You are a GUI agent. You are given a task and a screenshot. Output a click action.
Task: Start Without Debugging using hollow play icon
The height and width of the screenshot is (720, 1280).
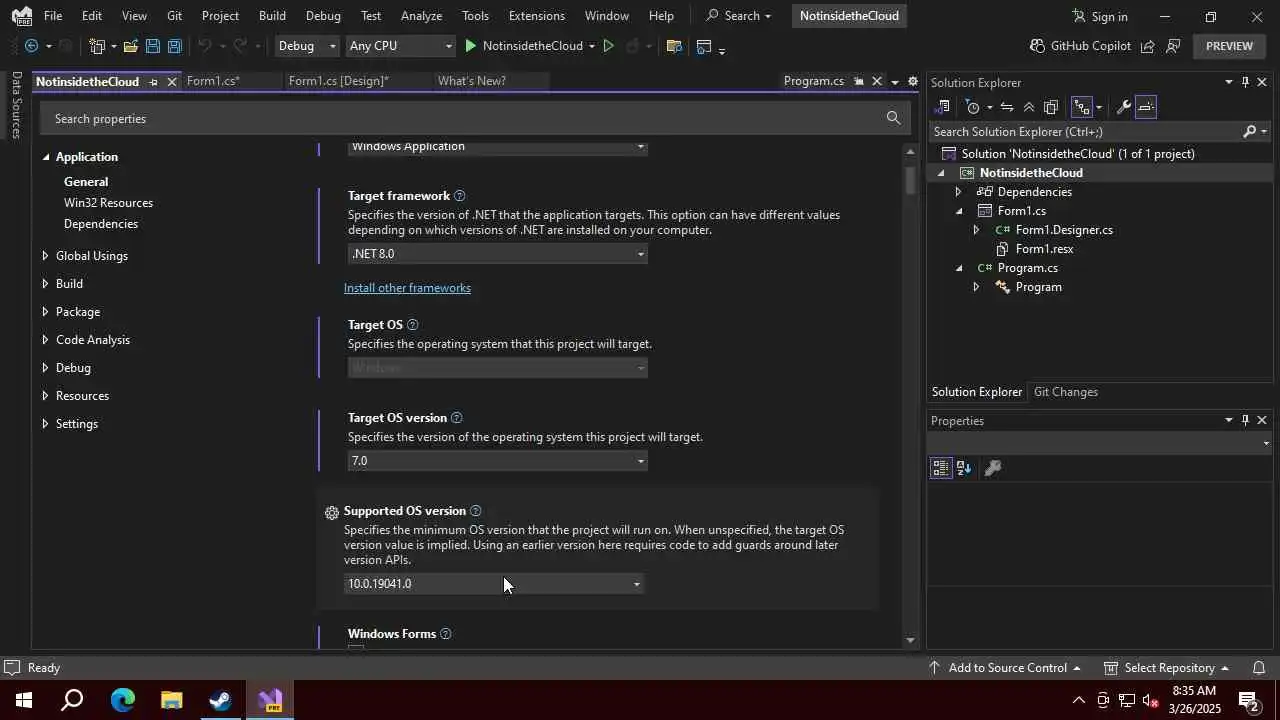pos(607,46)
